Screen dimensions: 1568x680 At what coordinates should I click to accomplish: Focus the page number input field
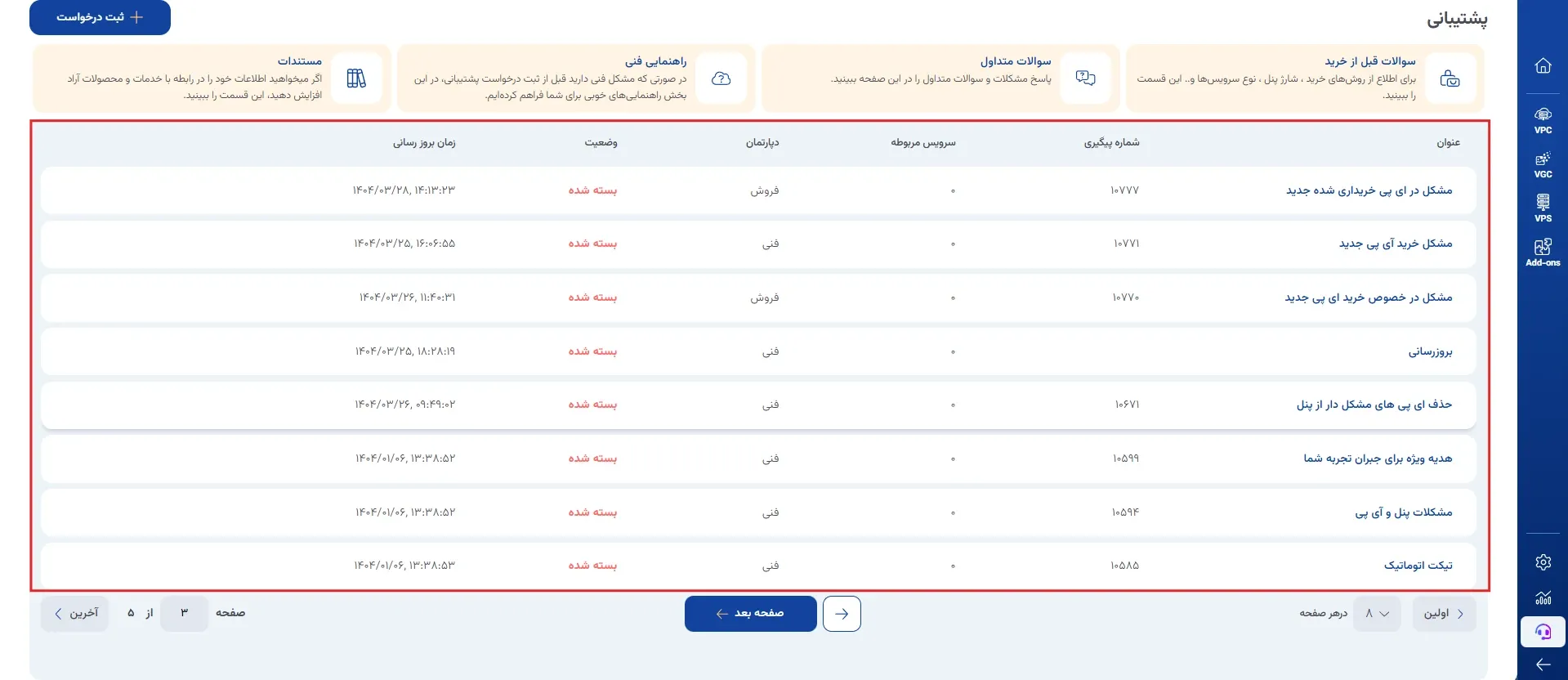click(184, 614)
